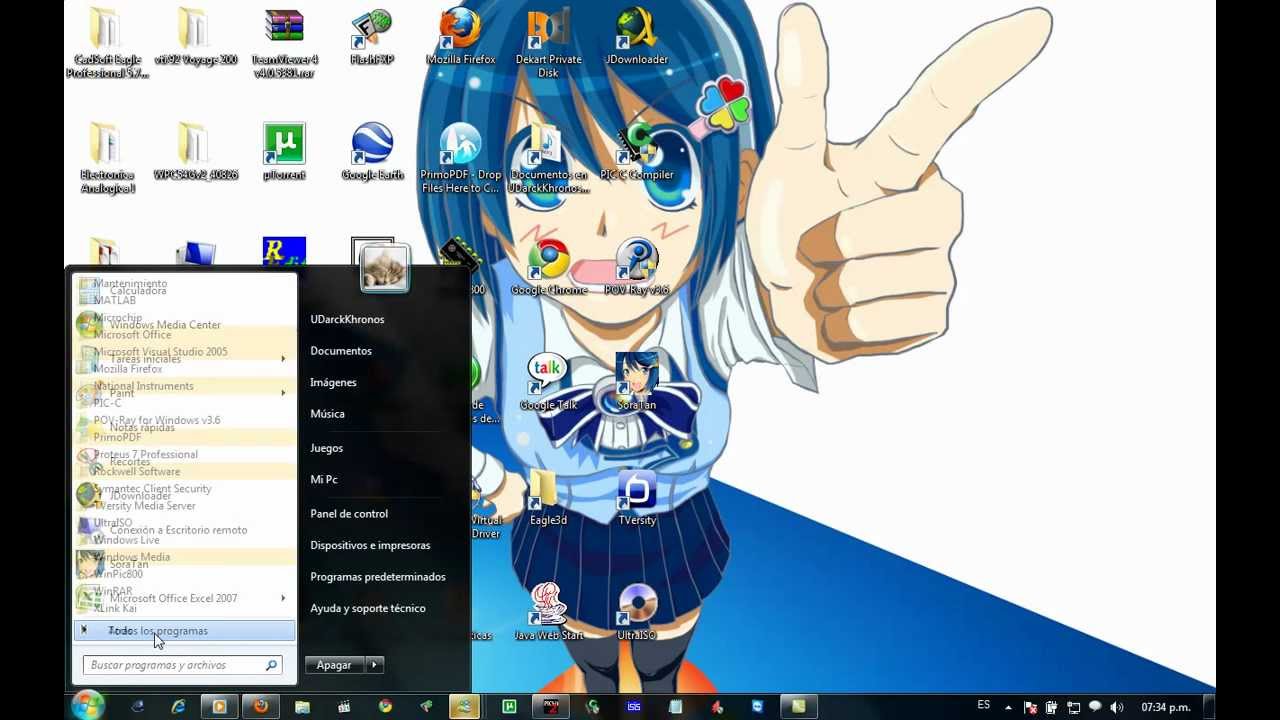1280x720 pixels.
Task: Open the vti92 Voyage 200 folder
Action: coord(195,38)
